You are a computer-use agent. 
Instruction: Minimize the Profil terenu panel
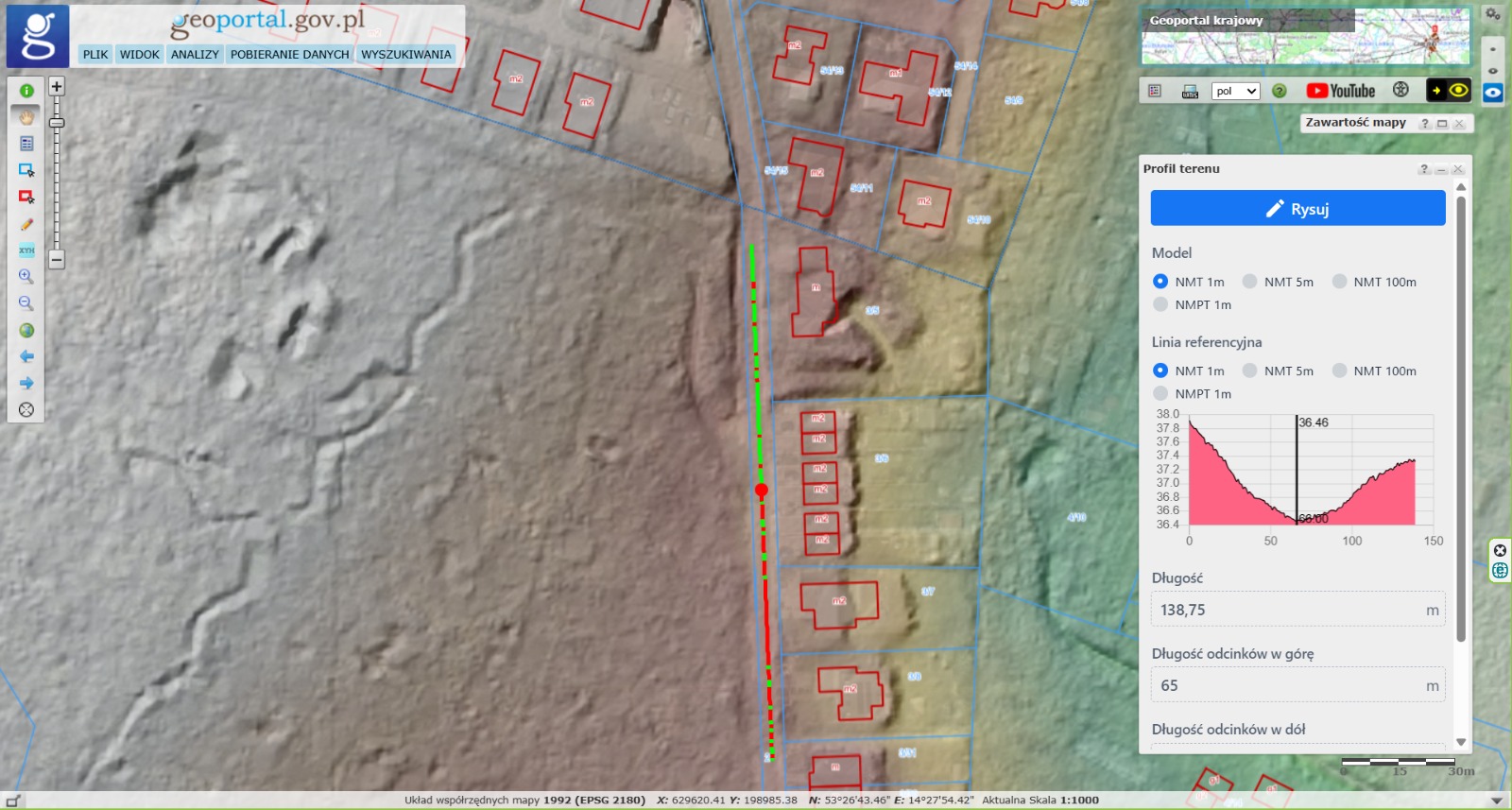(1441, 169)
